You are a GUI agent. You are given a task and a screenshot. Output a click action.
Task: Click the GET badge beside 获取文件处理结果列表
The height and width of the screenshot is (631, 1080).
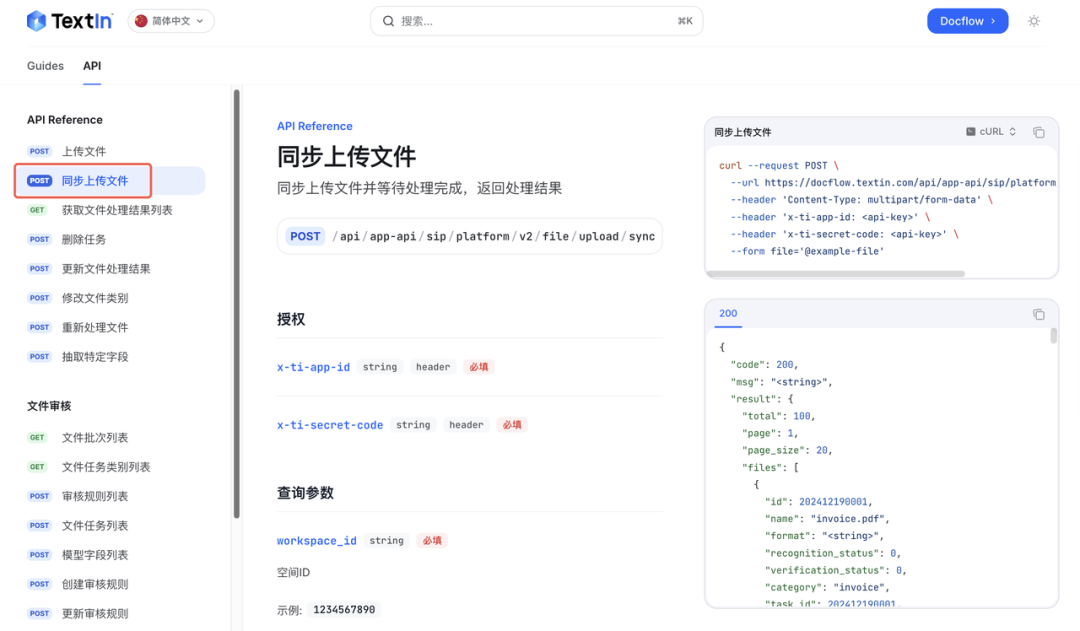[38, 210]
